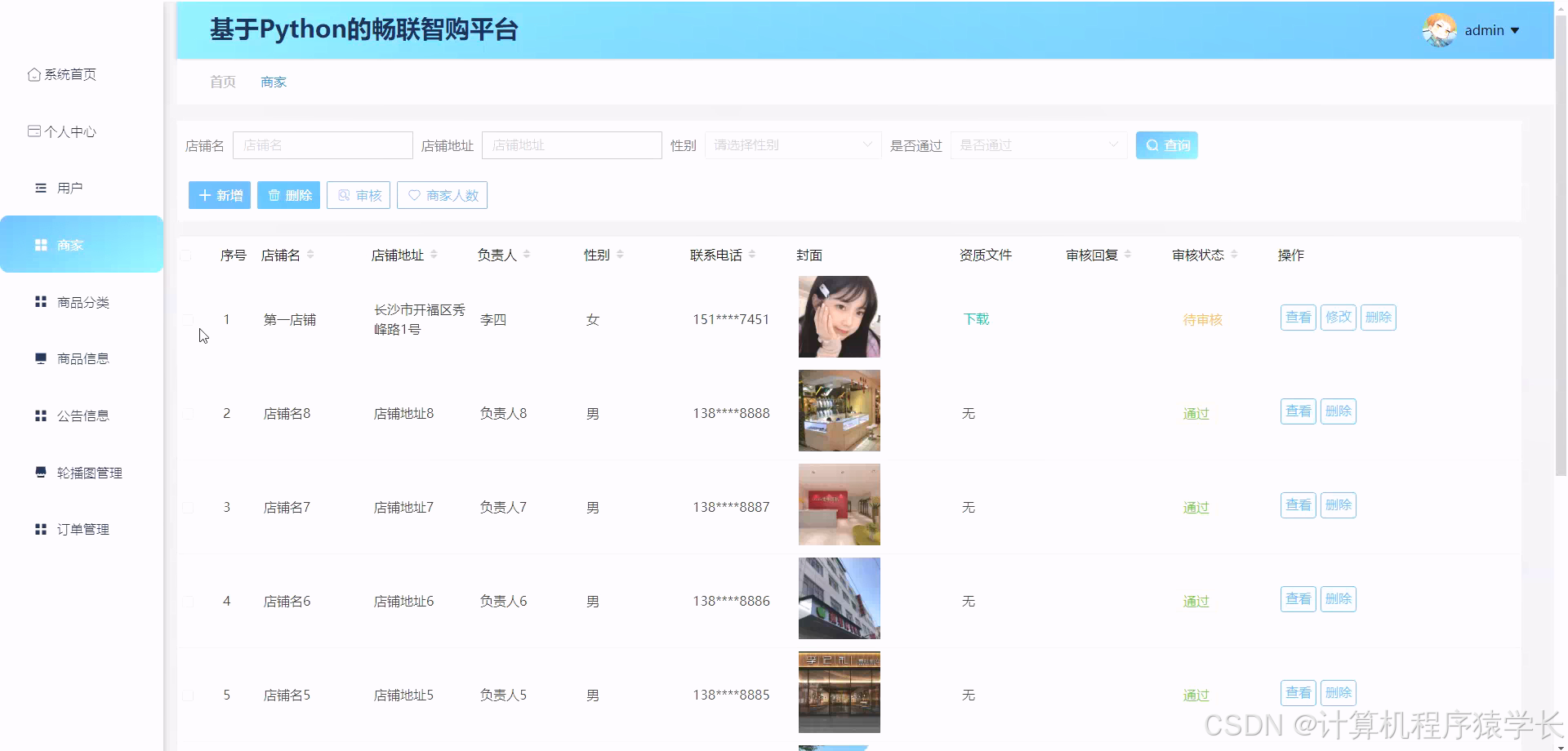Check the row for 店铺名5
1568x751 pixels.
(186, 695)
